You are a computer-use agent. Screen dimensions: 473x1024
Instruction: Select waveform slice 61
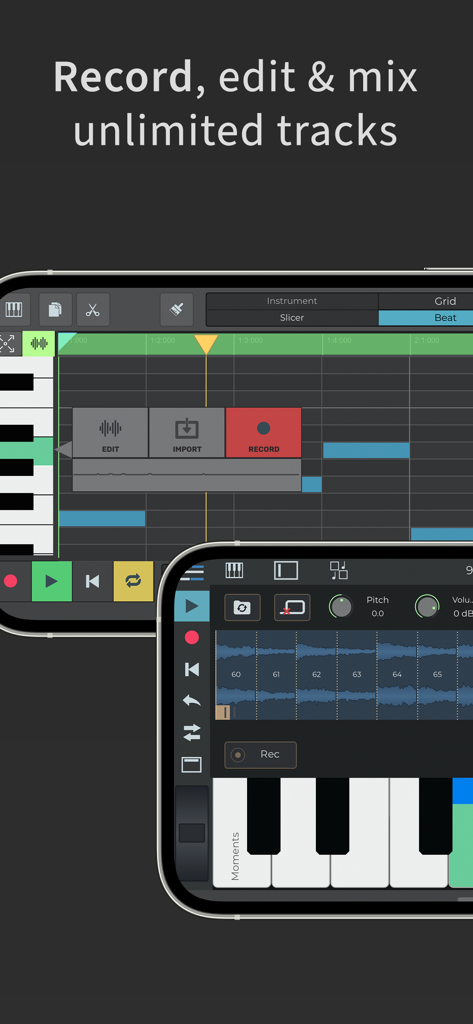(276, 675)
